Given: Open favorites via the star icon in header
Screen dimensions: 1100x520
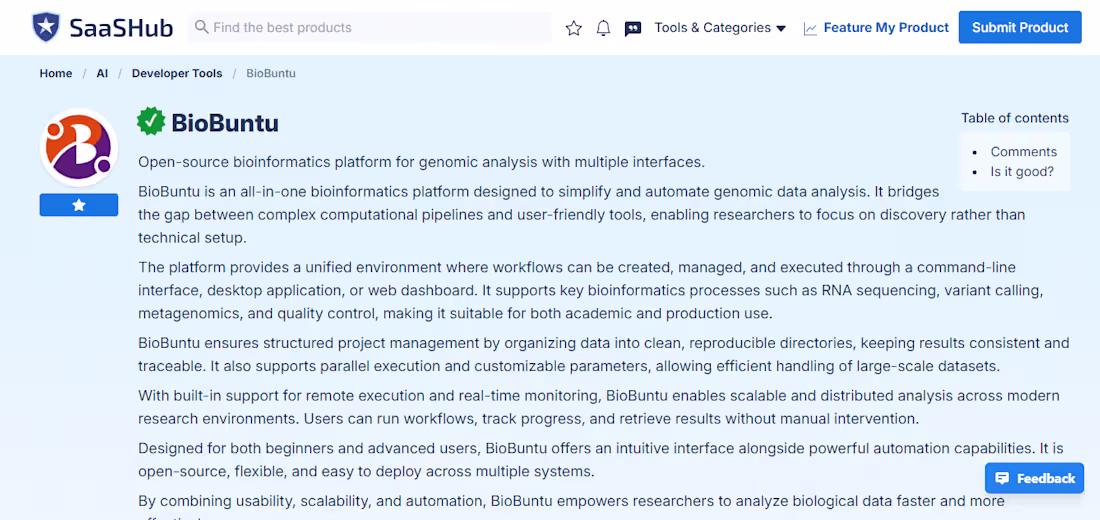Looking at the screenshot, I should [574, 28].
